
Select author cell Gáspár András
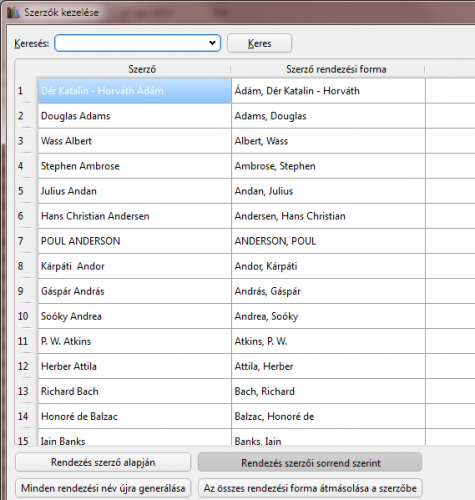(x=135, y=291)
